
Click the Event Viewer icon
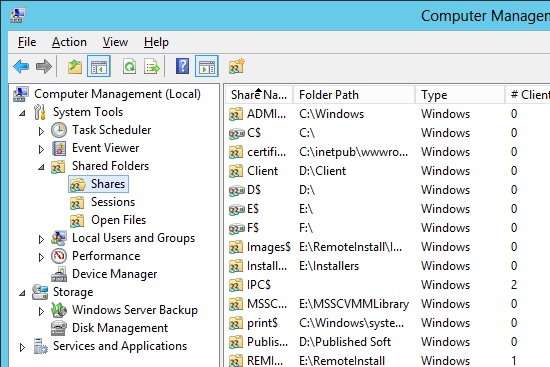click(x=59, y=148)
